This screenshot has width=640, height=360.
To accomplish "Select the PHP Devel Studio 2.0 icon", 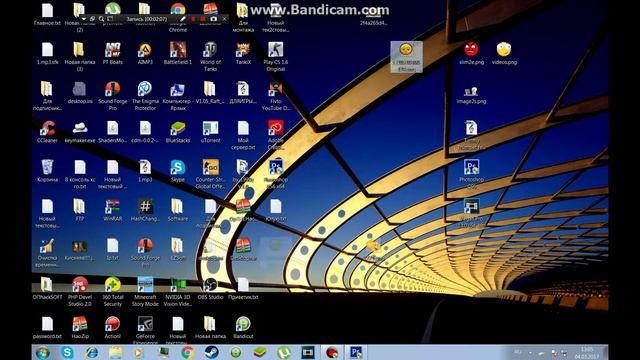I will [80, 291].
